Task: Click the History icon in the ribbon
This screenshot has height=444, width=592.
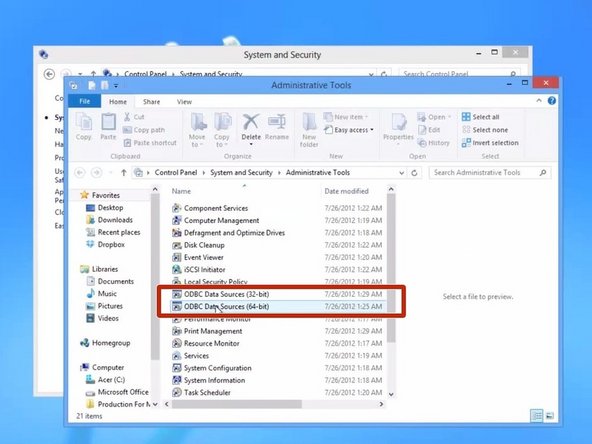Action: coord(422,143)
